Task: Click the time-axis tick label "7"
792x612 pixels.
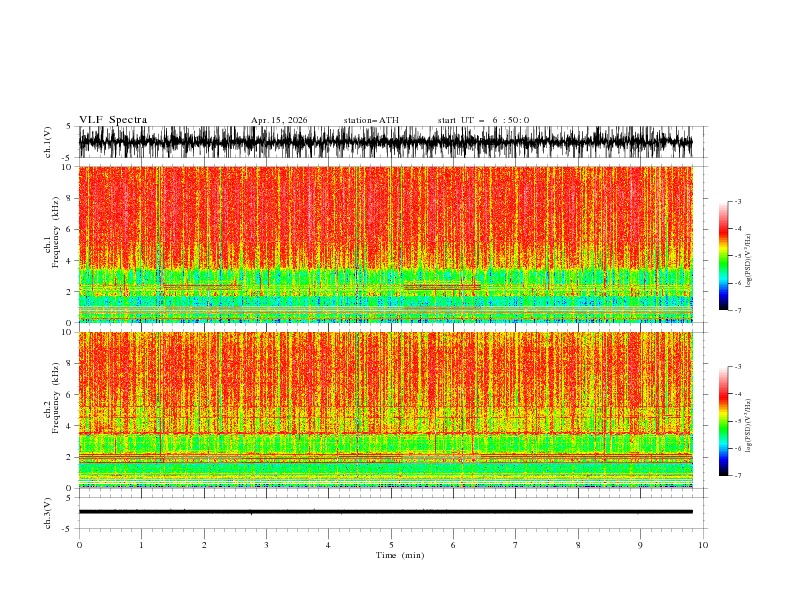Action: 515,545
